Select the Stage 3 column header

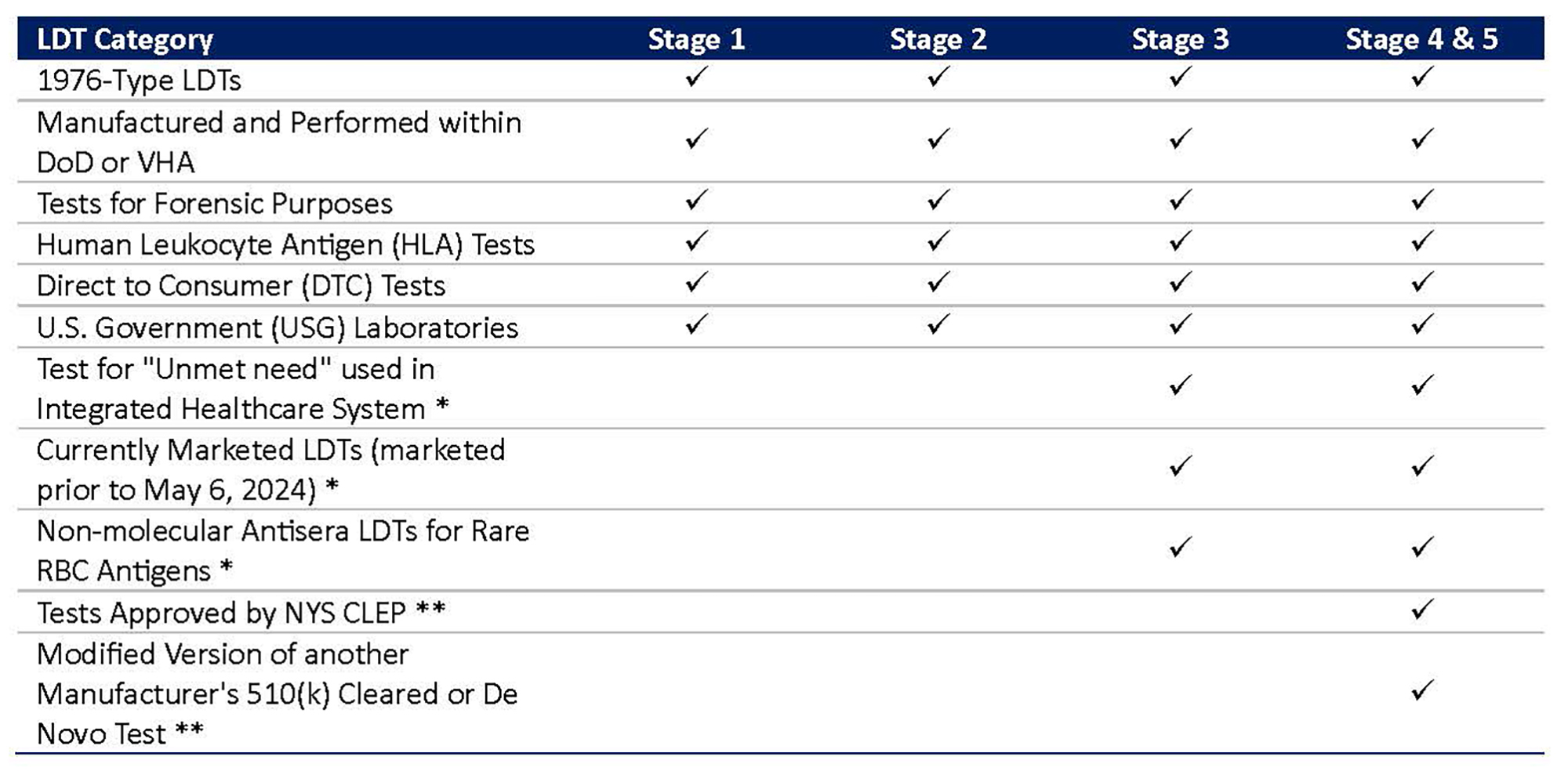click(1180, 39)
